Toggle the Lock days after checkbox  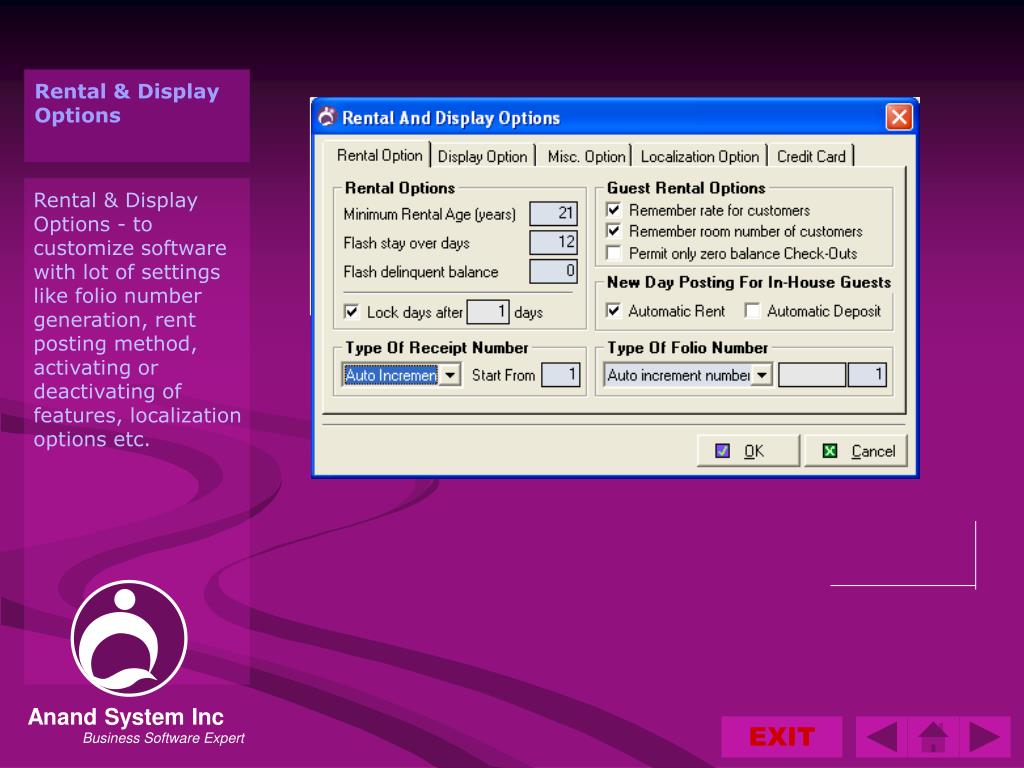(x=351, y=312)
